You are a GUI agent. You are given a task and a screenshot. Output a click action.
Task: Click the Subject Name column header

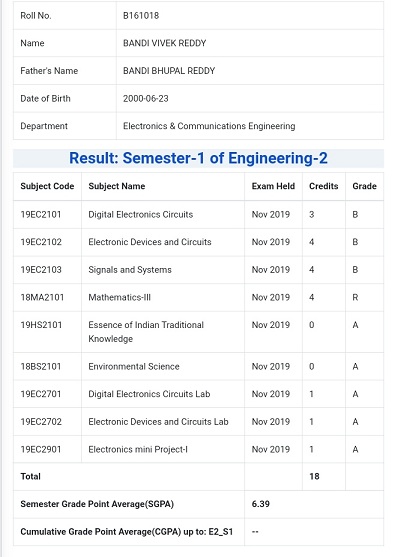point(117,186)
